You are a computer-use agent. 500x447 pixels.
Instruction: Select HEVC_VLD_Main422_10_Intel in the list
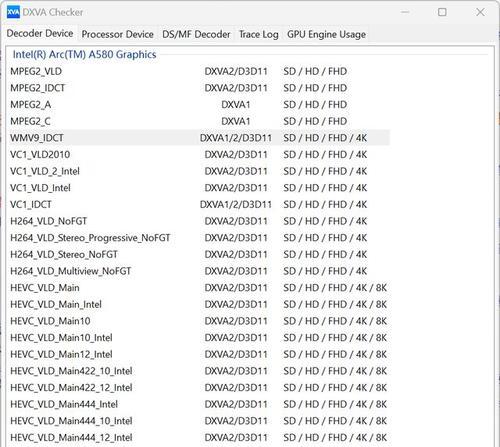[200, 371]
